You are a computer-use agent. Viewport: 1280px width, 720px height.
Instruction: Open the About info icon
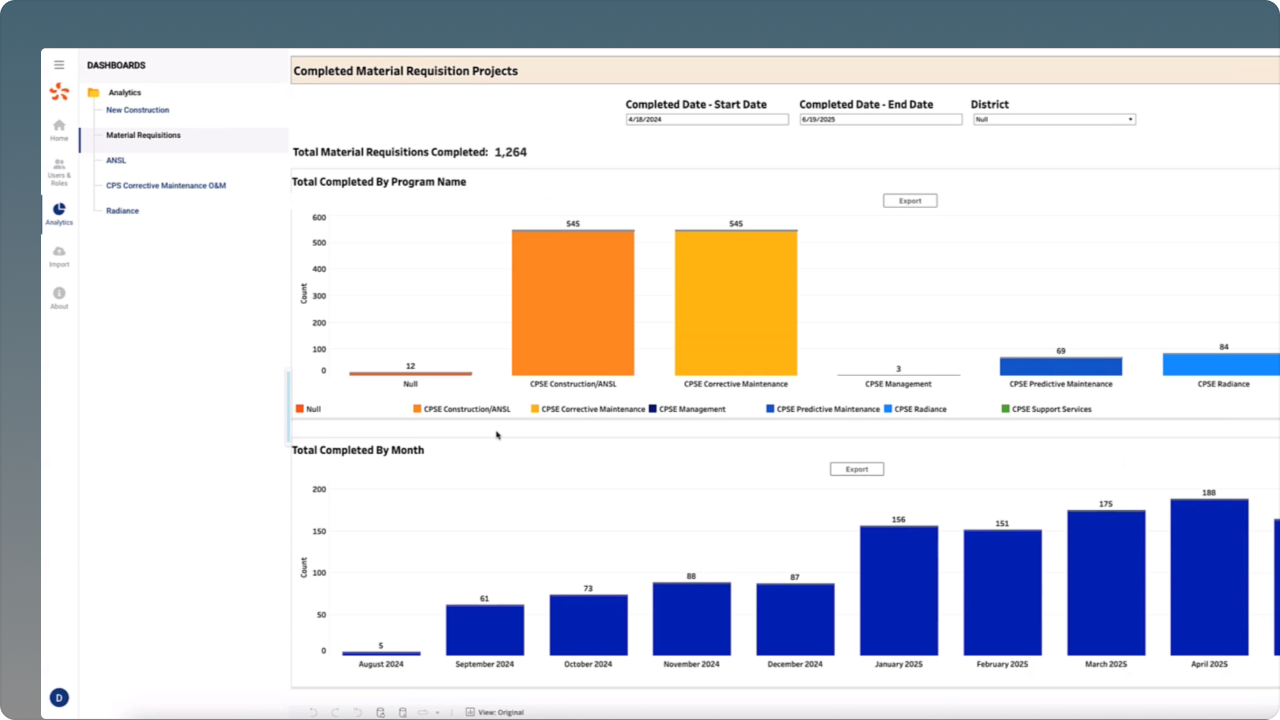pos(59,298)
